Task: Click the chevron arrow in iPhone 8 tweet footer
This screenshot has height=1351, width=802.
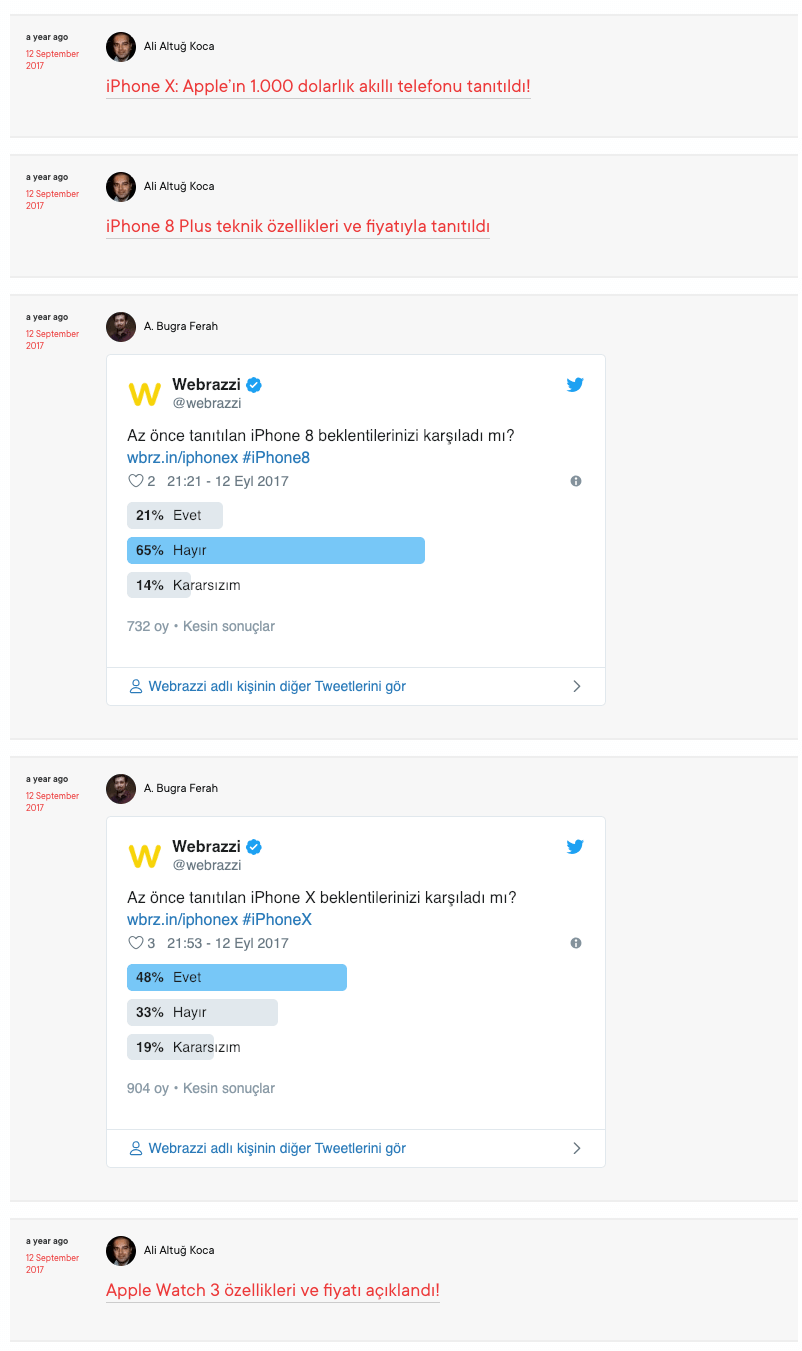Action: tap(577, 687)
